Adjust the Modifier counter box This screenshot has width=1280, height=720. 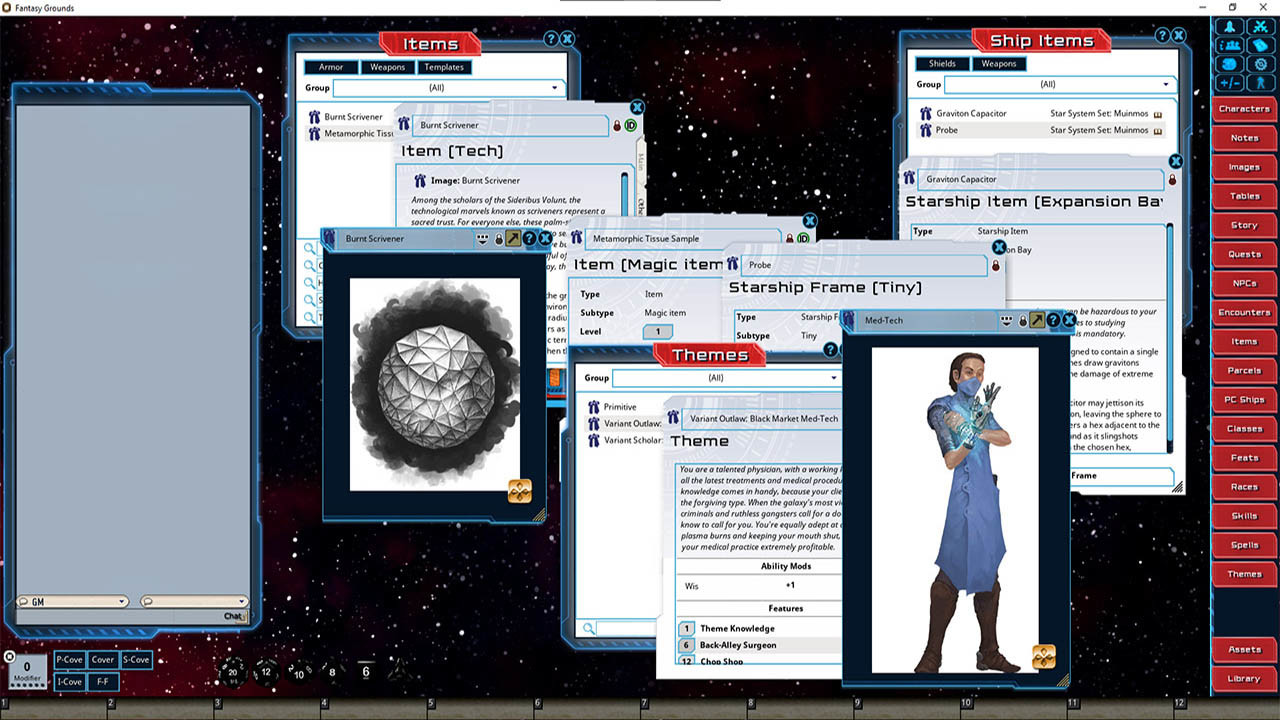(25, 667)
